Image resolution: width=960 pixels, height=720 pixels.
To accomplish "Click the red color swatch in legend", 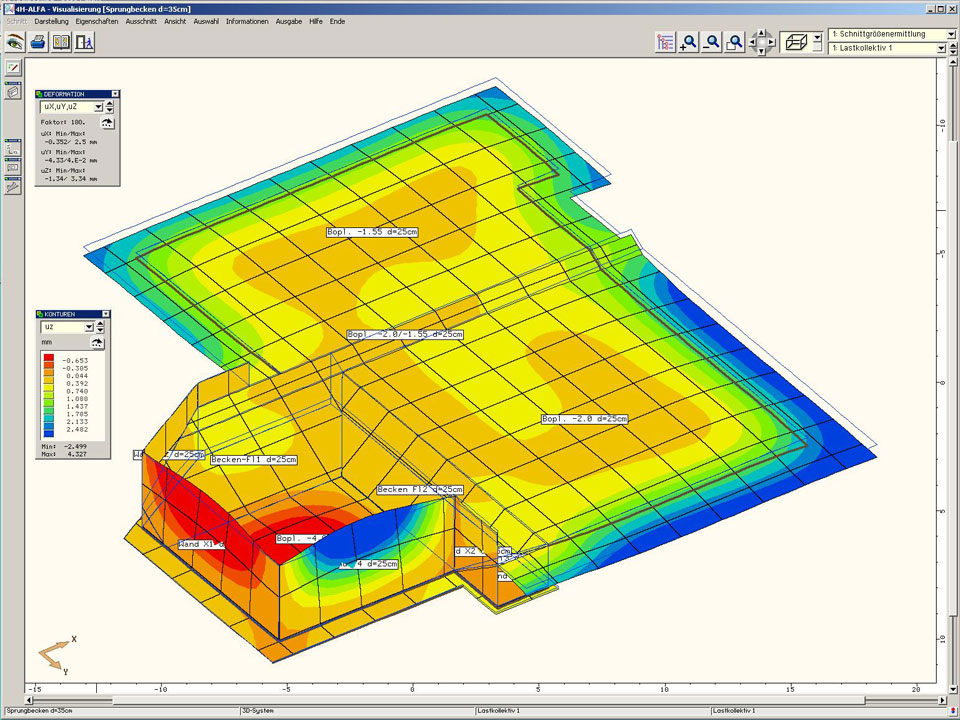I will 48,358.
